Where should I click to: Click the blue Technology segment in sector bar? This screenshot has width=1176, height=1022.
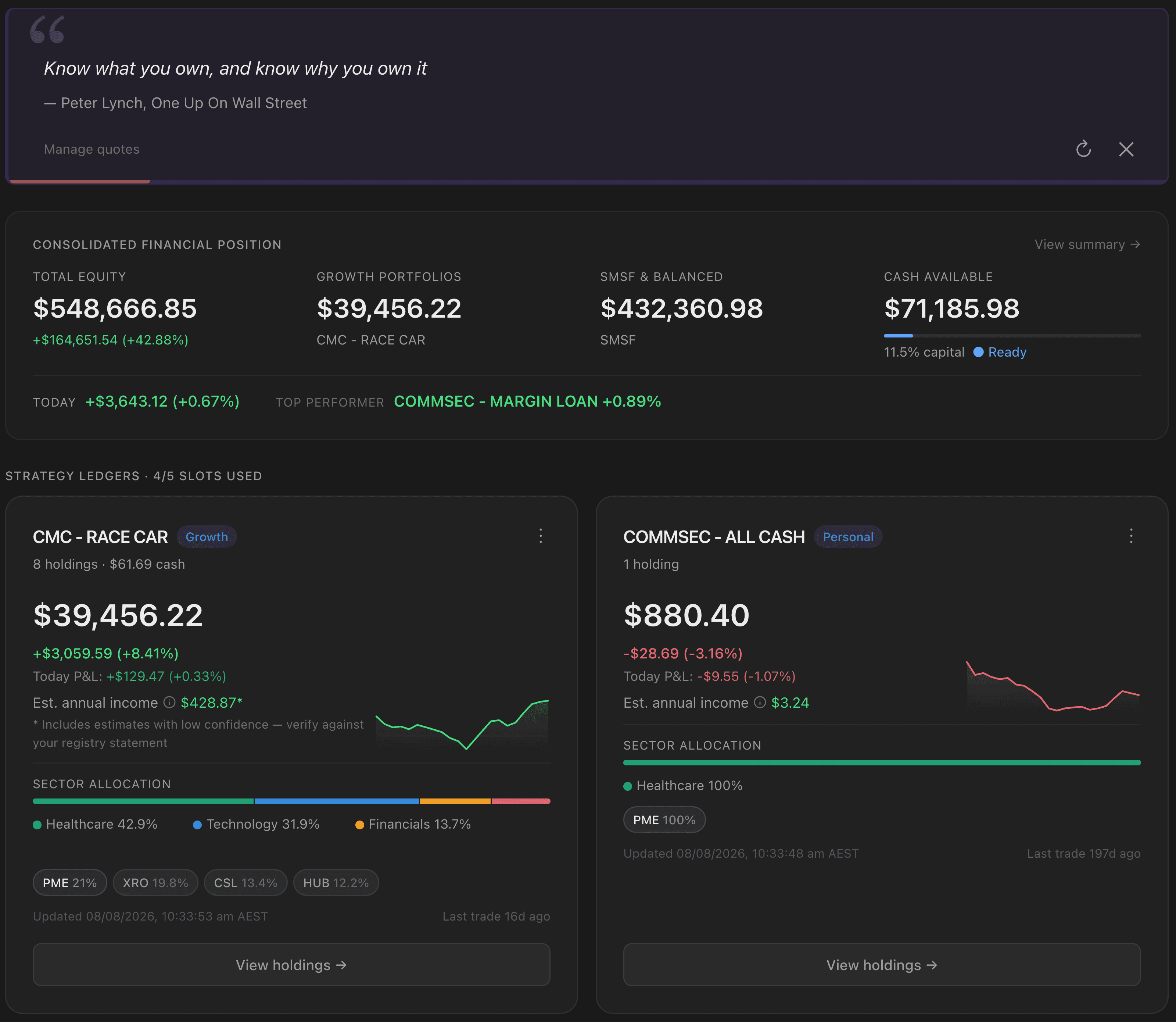pyautogui.click(x=337, y=801)
